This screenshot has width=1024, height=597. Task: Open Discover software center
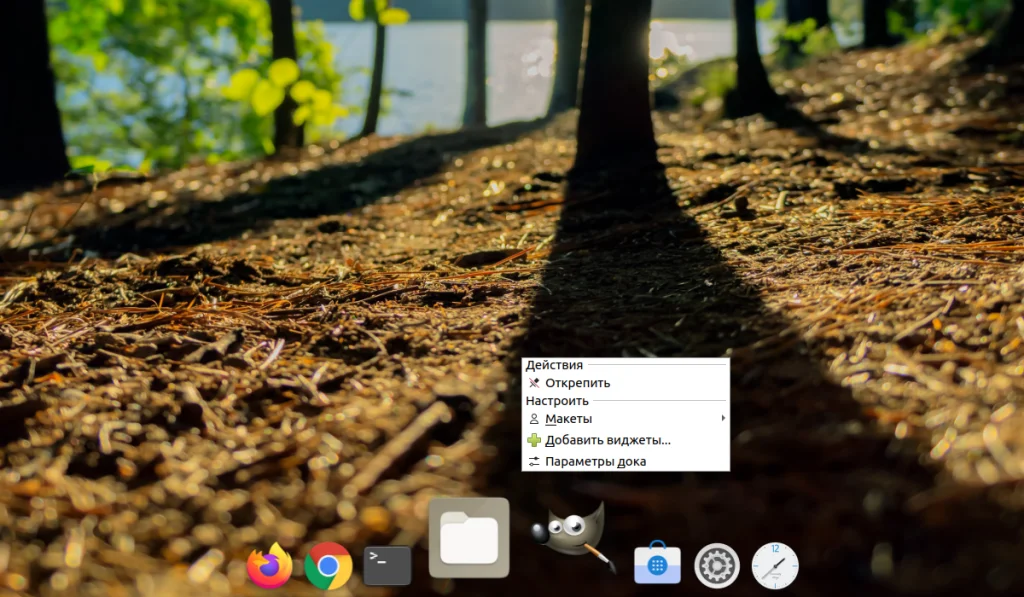[658, 565]
